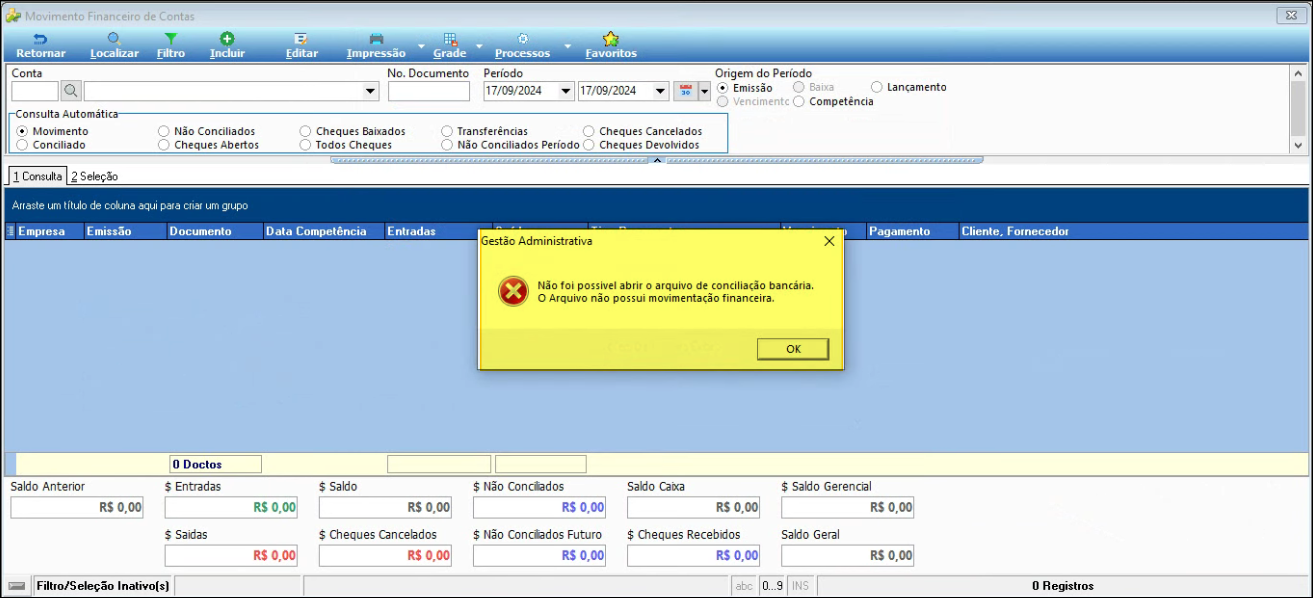Click the 0 Doctos footer cell
1313x598 pixels.
(215, 464)
